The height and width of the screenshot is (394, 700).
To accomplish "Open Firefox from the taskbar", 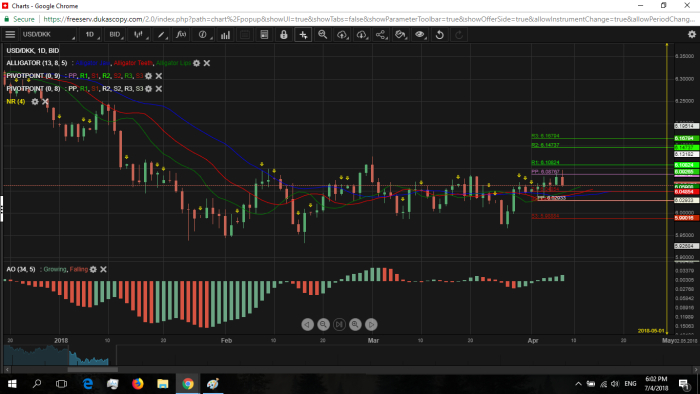I will (138, 383).
